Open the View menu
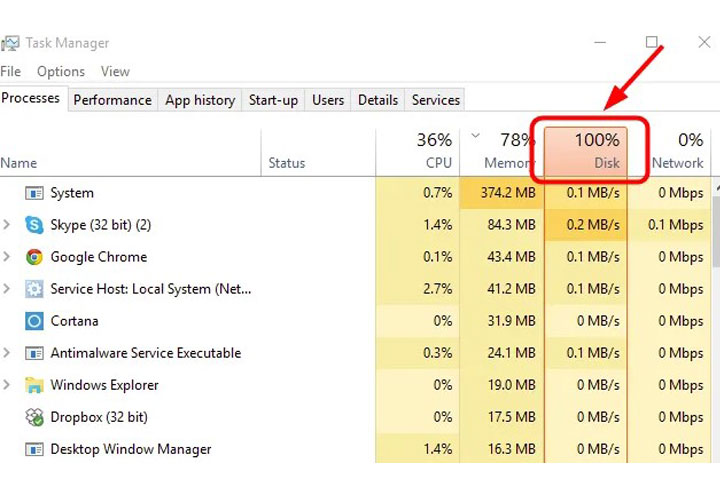The image size is (720, 480). 115,72
